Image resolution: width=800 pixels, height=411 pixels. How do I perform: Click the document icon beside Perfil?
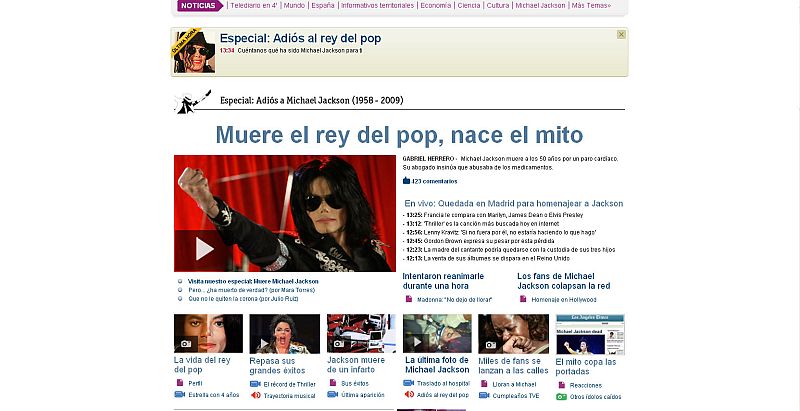(x=180, y=383)
